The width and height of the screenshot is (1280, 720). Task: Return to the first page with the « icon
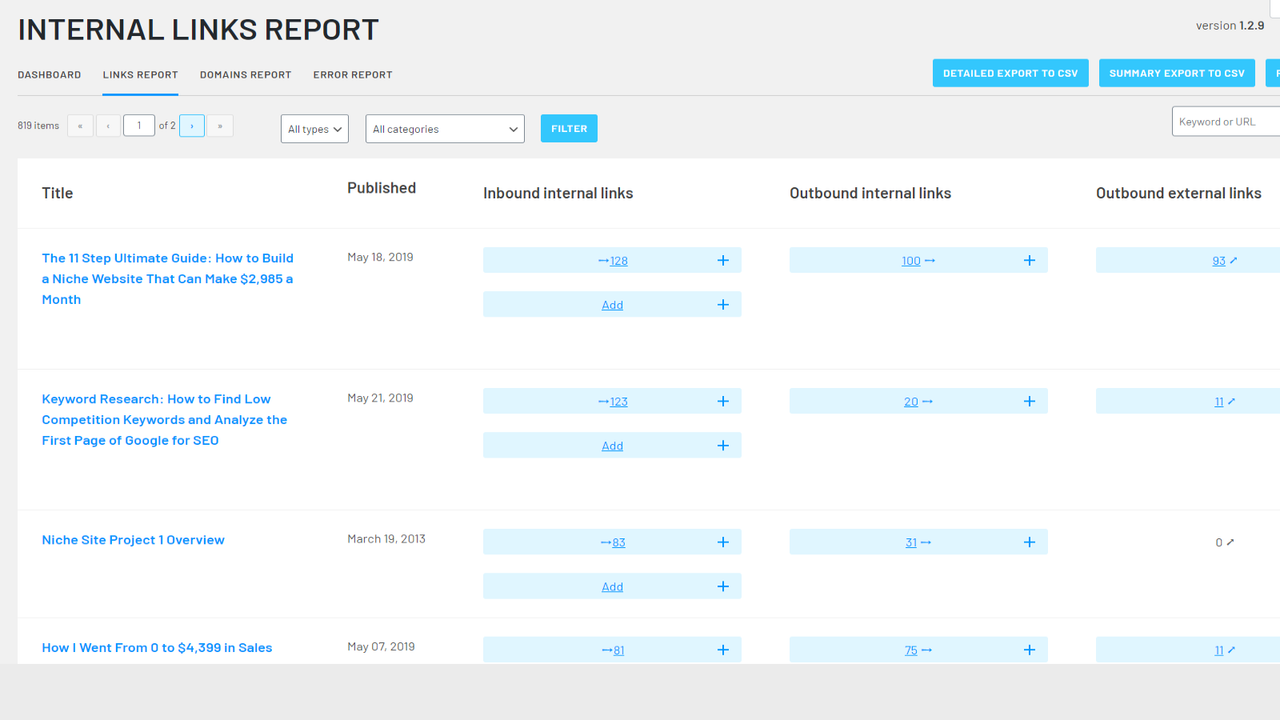click(x=80, y=125)
